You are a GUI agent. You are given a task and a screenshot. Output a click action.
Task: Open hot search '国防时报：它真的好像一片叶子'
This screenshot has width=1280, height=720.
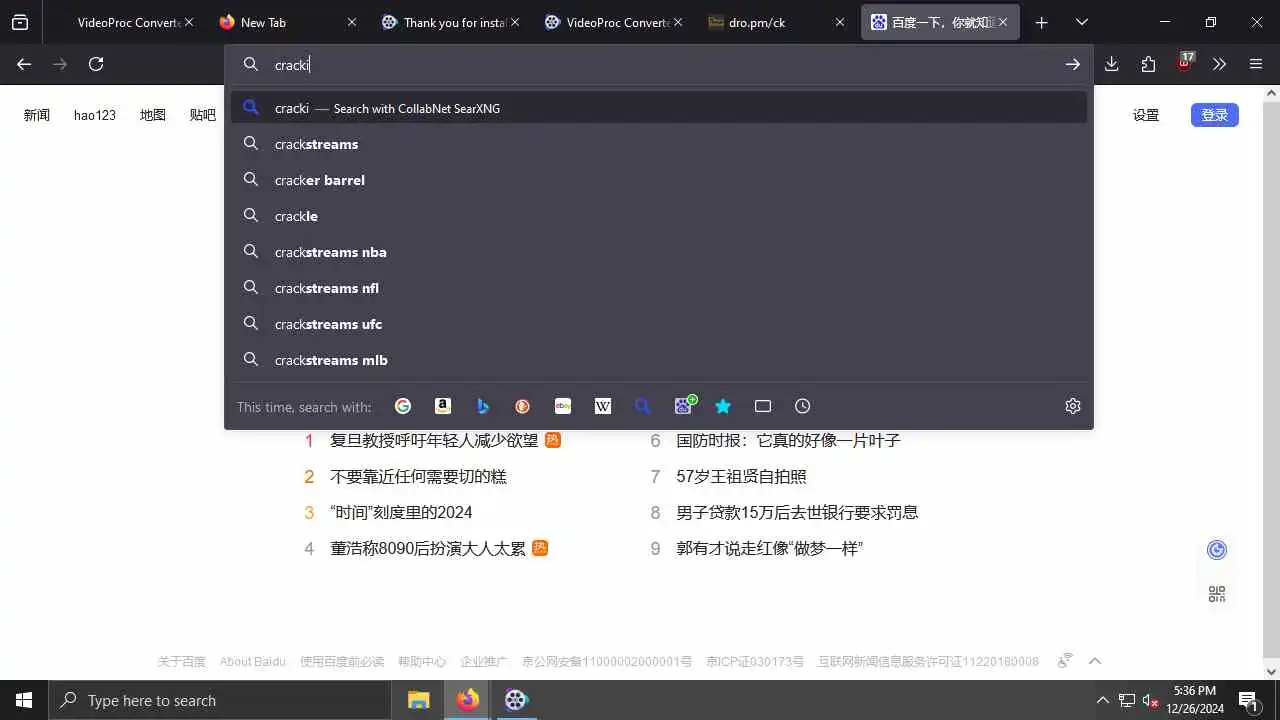point(789,440)
